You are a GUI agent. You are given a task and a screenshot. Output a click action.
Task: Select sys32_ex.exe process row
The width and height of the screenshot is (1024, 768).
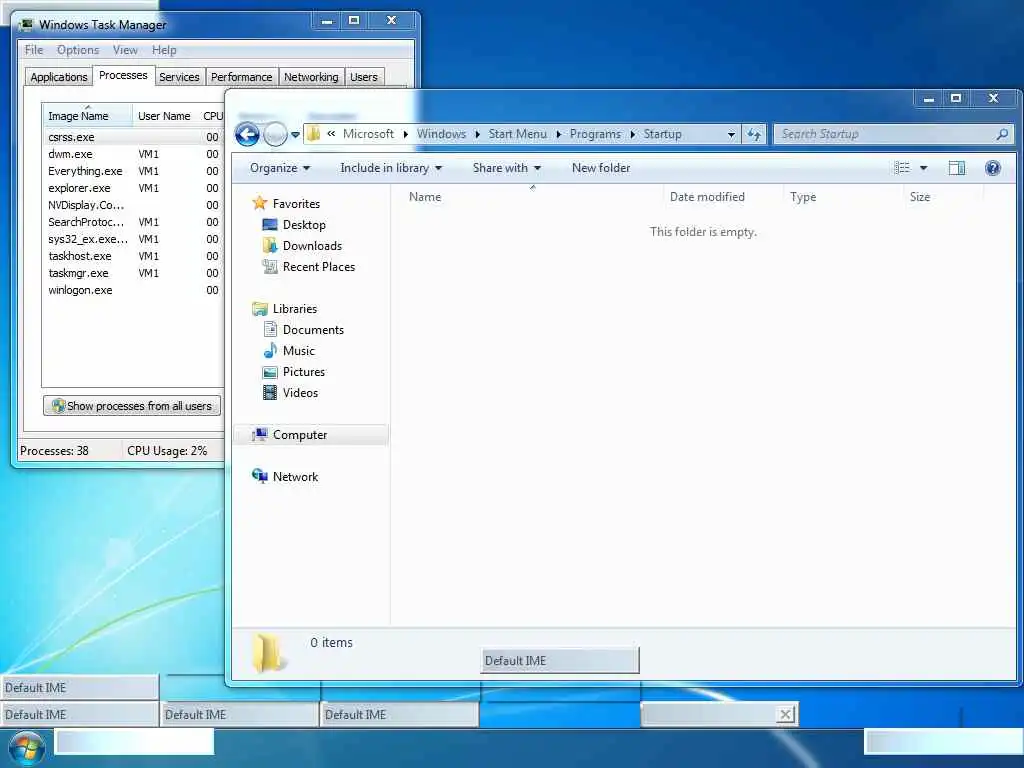133,239
